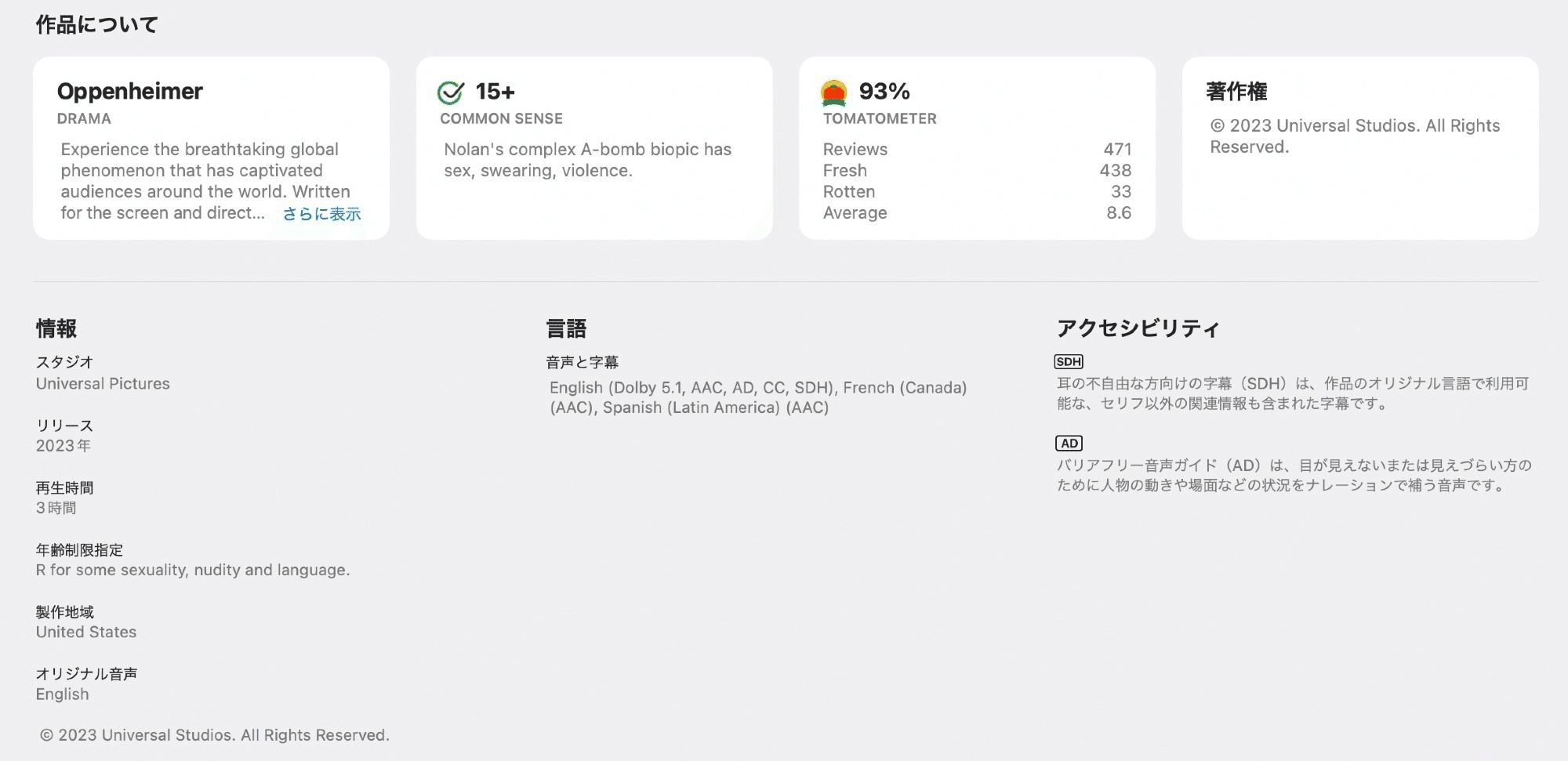Click the R age rating description text
1568x761 pixels.
[193, 570]
